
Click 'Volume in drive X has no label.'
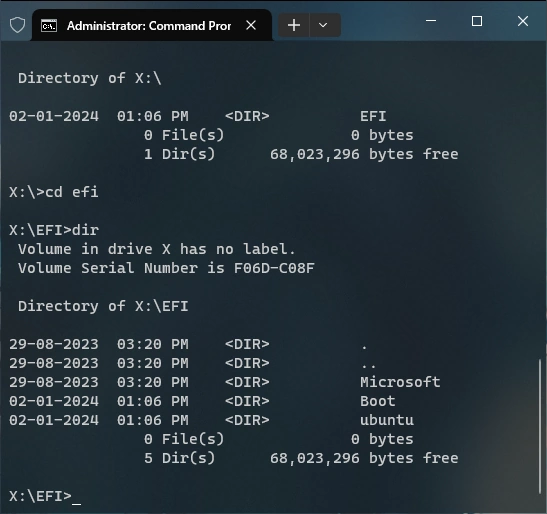coord(157,249)
